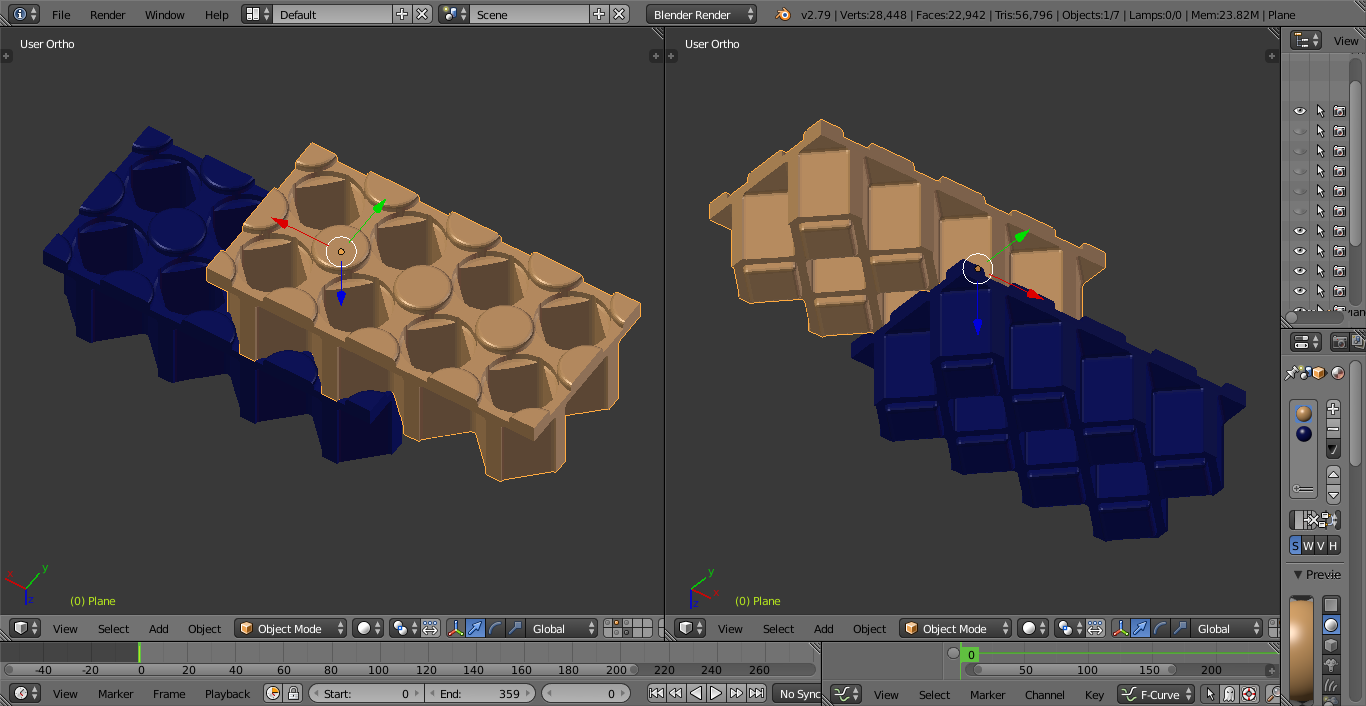Click manipulate center points icon in left viewport
The image size is (1366, 706).
point(430,628)
